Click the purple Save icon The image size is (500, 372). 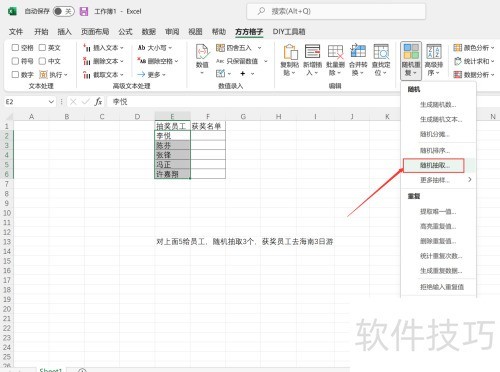84,12
